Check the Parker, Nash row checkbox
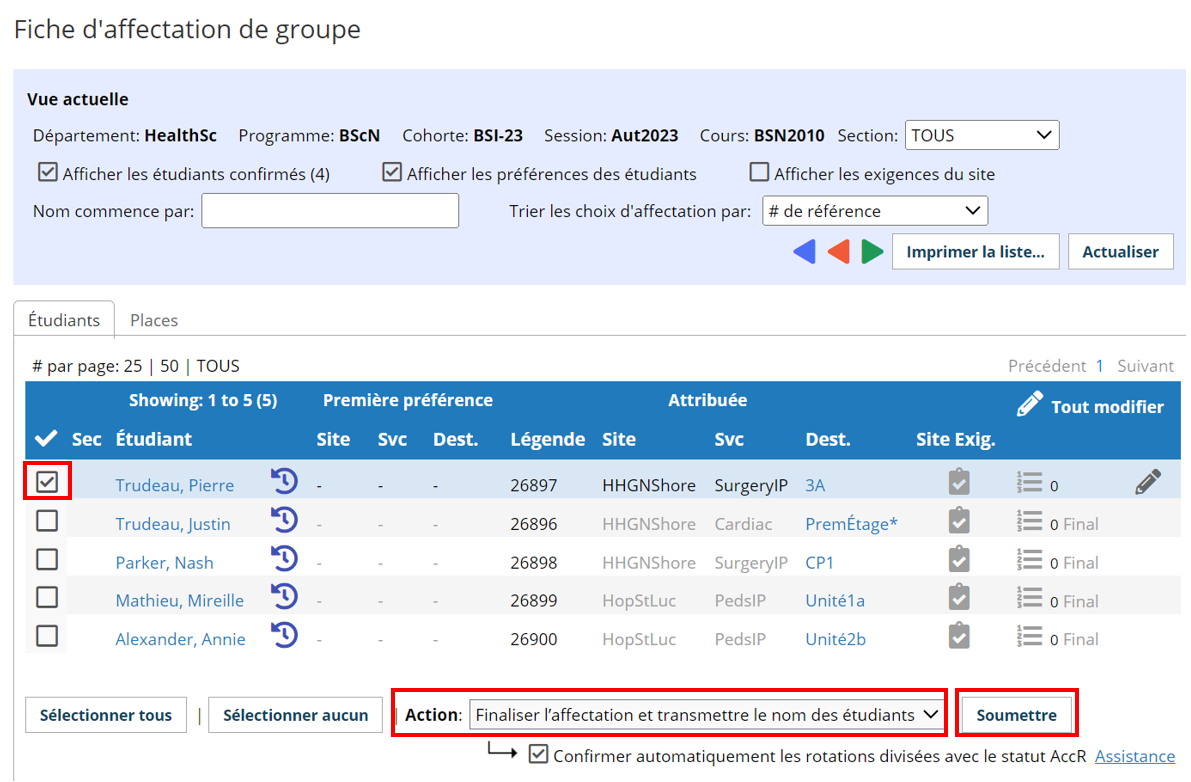The image size is (1191, 782). 47,560
